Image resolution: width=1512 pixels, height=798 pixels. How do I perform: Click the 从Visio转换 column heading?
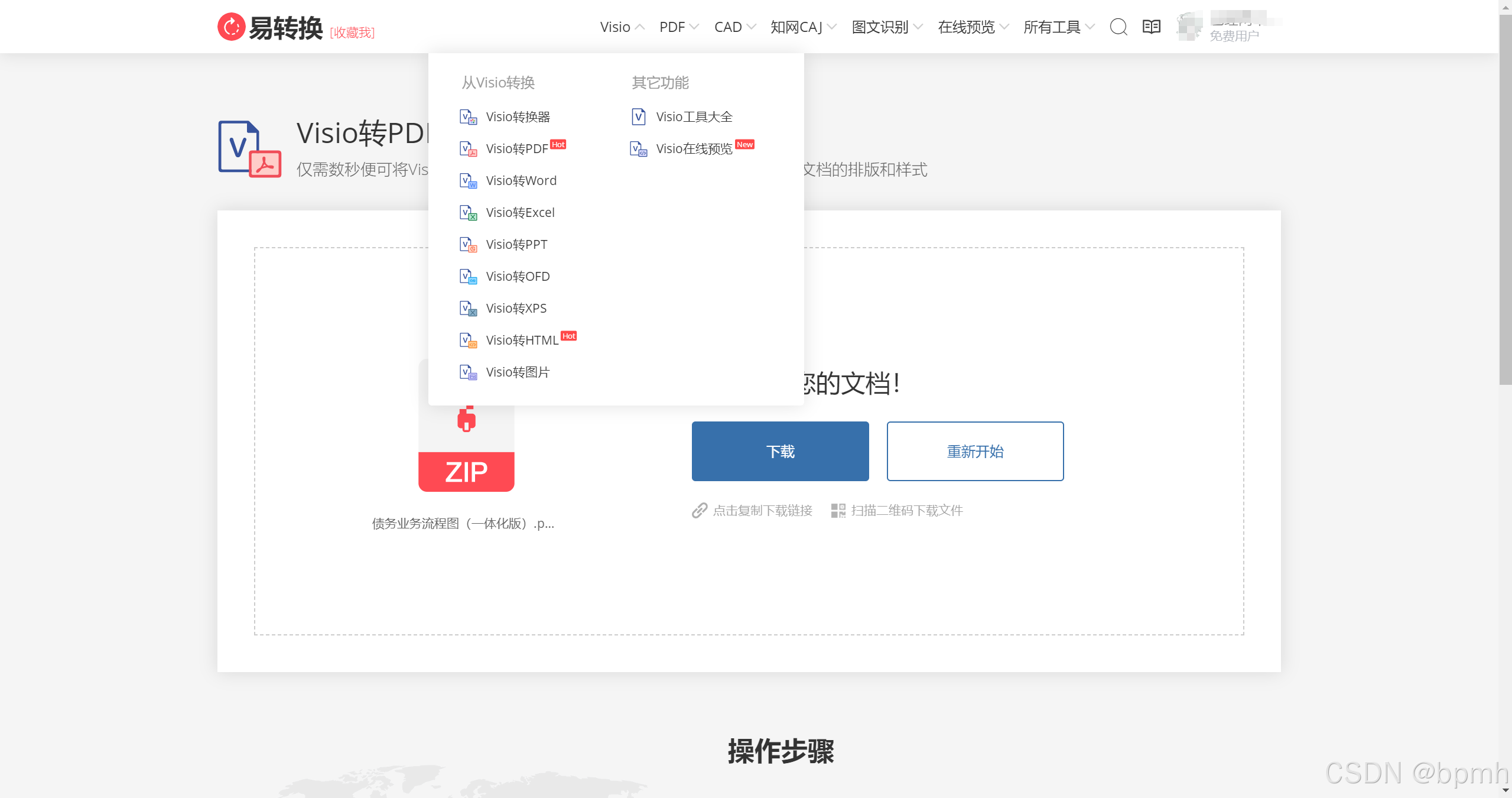[498, 83]
